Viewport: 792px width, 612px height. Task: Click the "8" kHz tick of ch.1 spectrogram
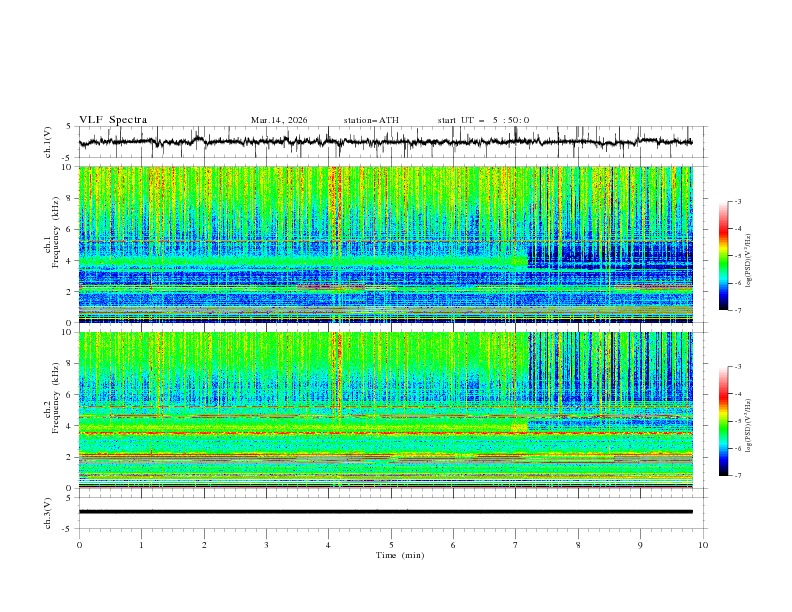click(71, 198)
